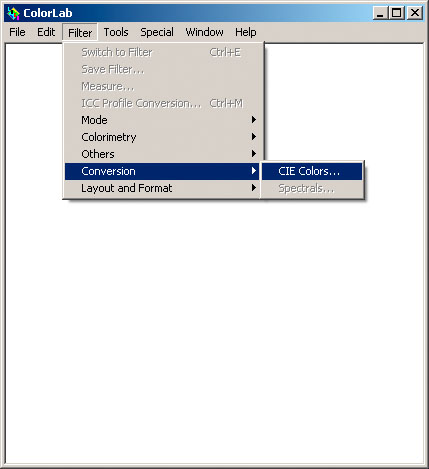Click the ICC Profile Conversion... entry
429x469 pixels.
click(x=162, y=103)
